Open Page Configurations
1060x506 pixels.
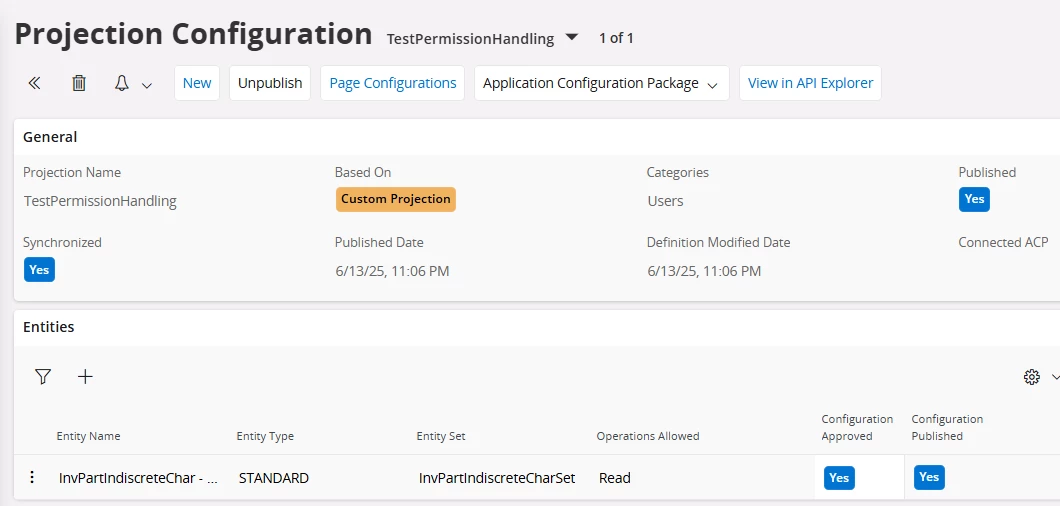[393, 83]
